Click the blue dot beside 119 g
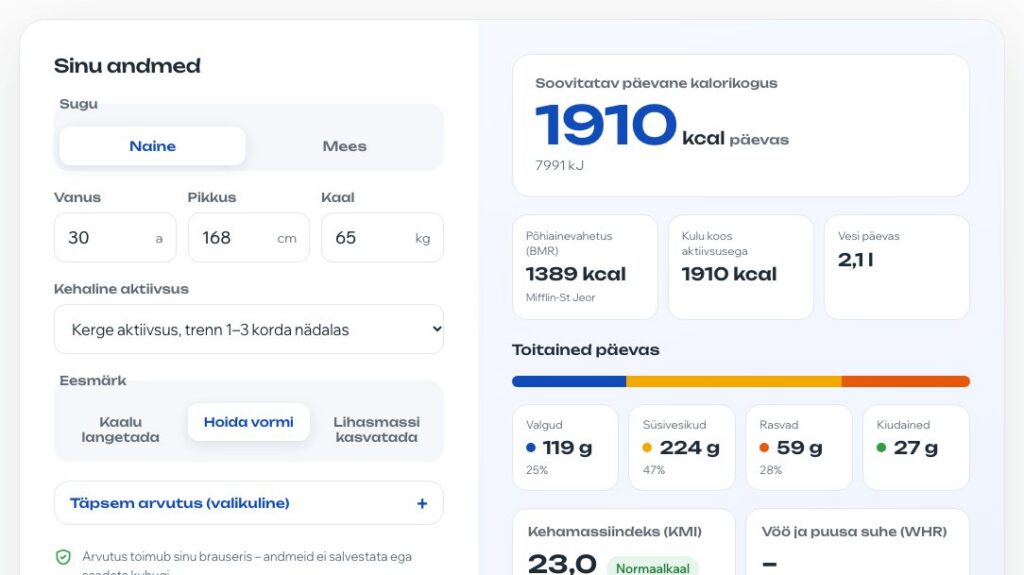Screen dimensions: 1024x575 pos(531,448)
